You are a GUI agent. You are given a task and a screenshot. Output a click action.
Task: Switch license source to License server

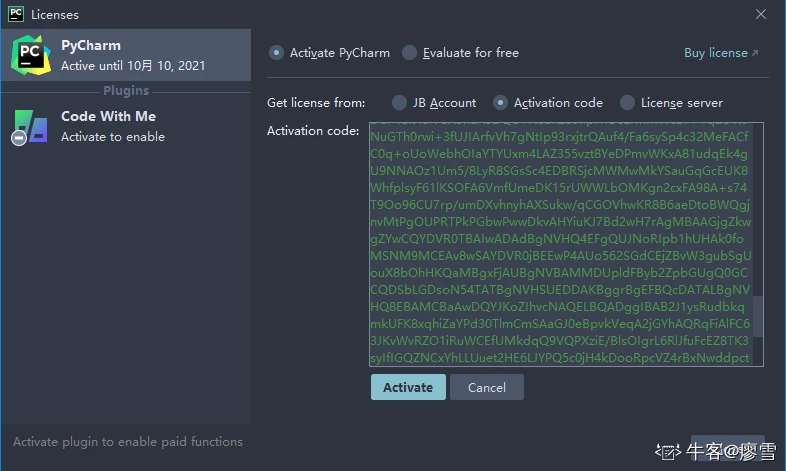pyautogui.click(x=627, y=102)
